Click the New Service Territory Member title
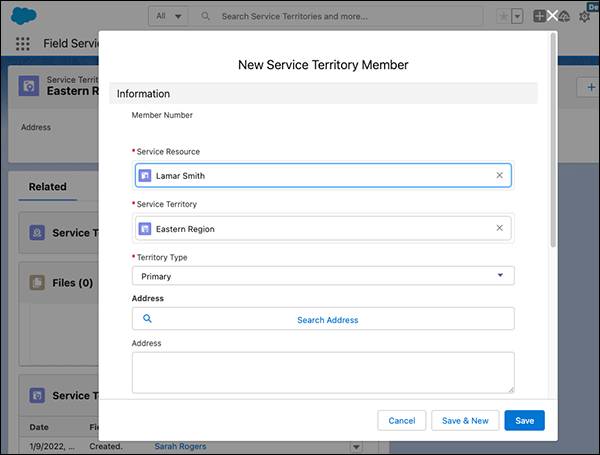Image resolution: width=600 pixels, height=455 pixels. (x=323, y=65)
